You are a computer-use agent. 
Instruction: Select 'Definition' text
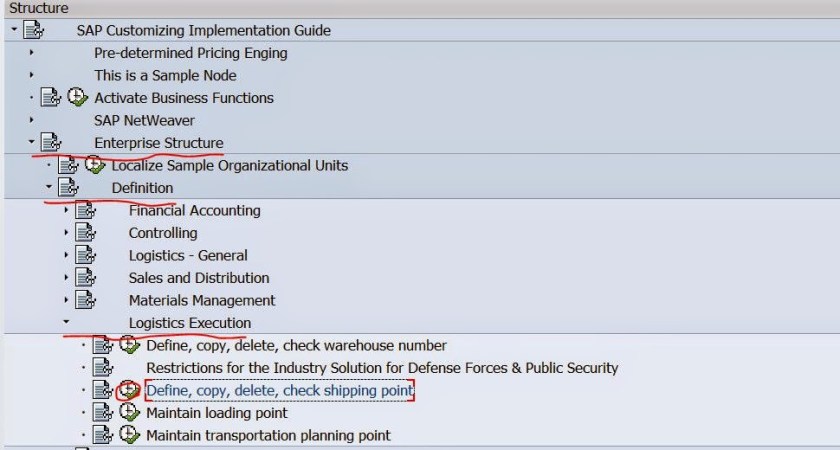142,188
